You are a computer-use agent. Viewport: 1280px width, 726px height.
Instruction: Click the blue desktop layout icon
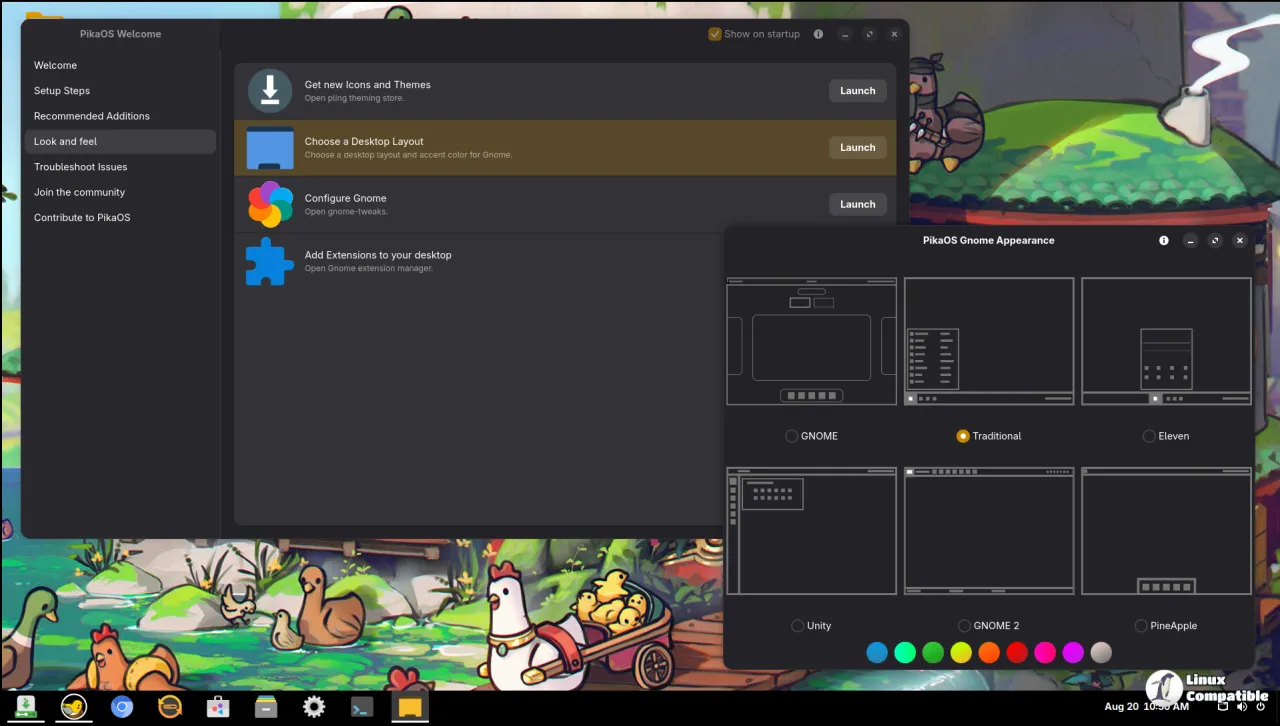click(270, 148)
